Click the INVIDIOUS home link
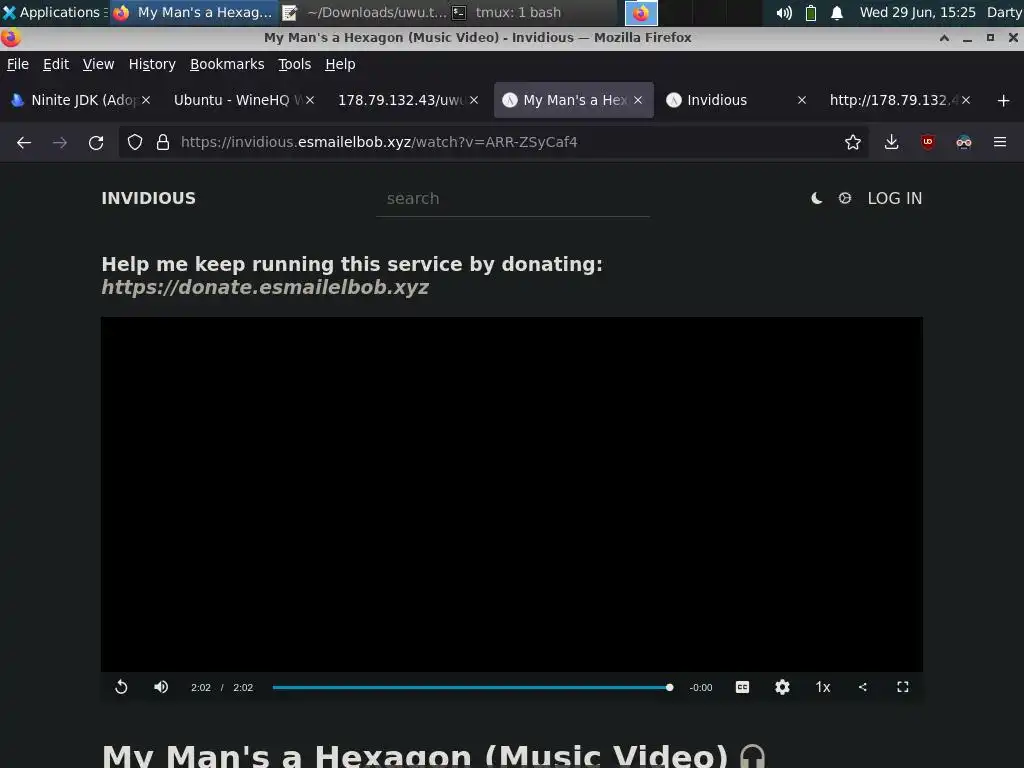The width and height of the screenshot is (1024, 768). coord(148,199)
